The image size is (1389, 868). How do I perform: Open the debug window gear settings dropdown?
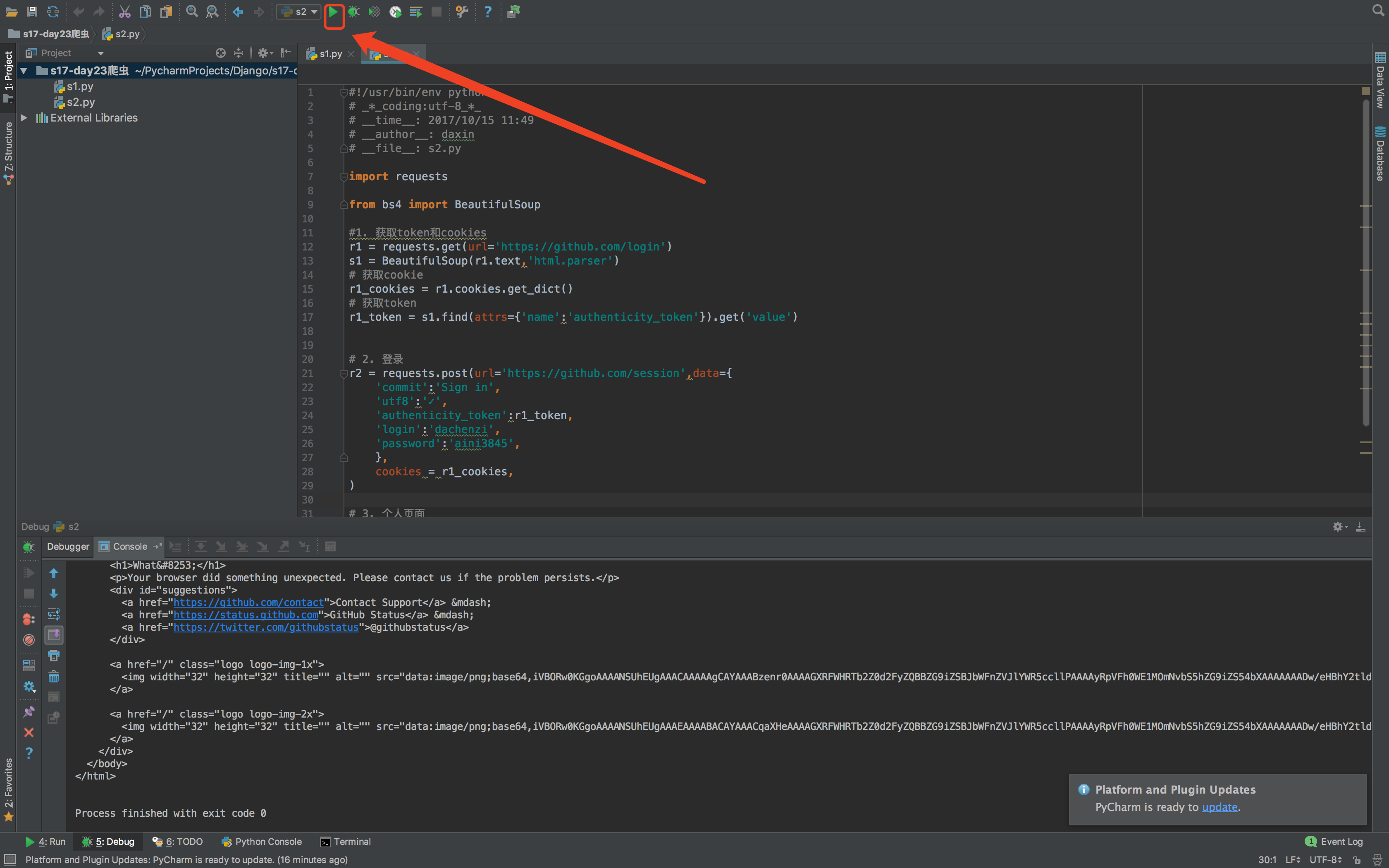pyautogui.click(x=1340, y=527)
